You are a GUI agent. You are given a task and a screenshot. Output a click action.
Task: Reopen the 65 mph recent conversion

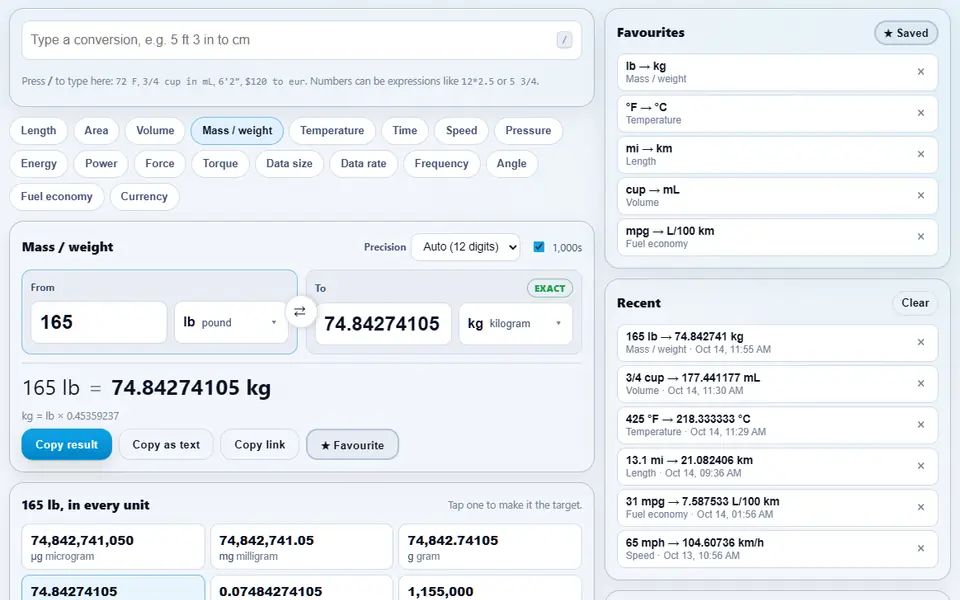[765, 549]
